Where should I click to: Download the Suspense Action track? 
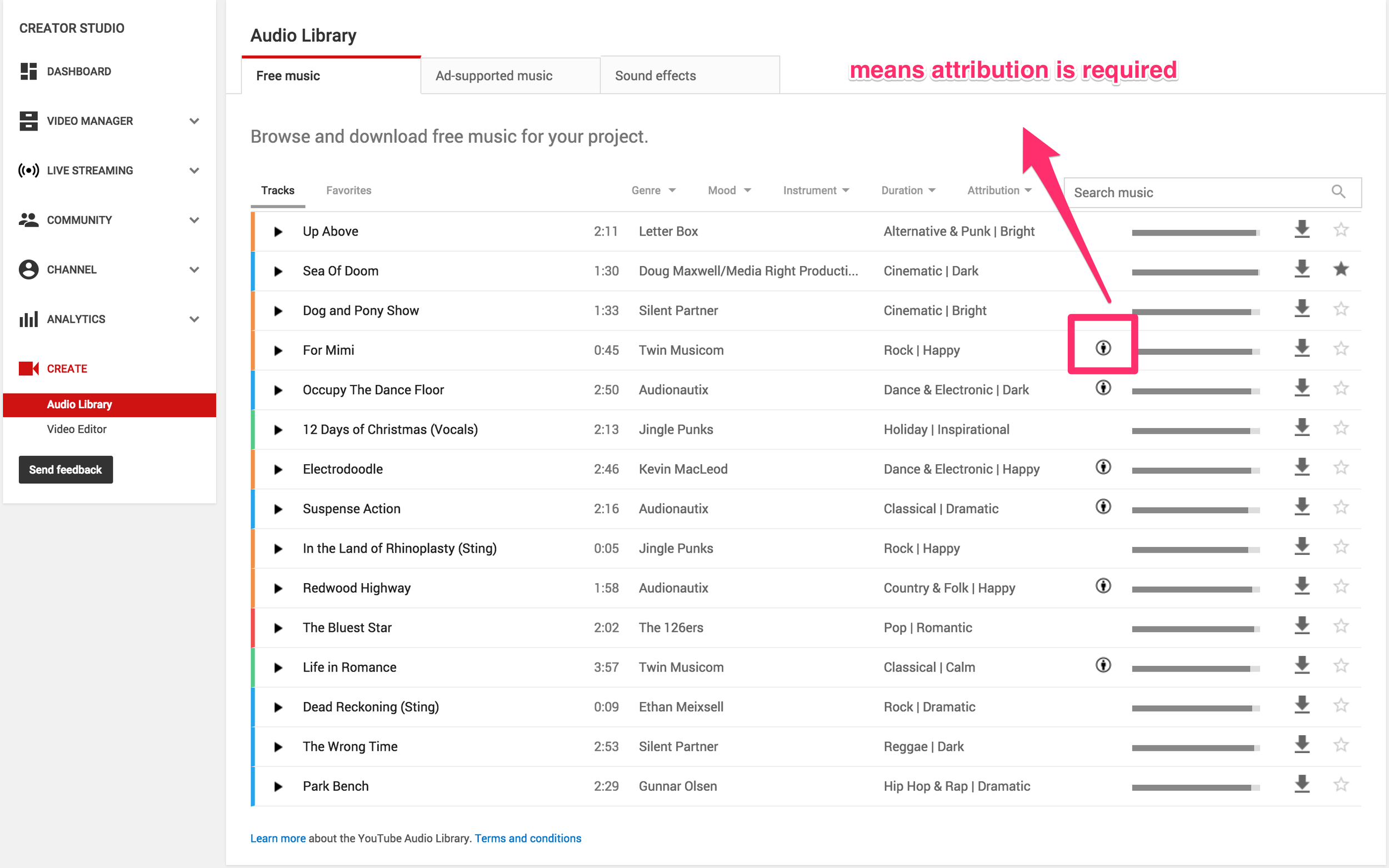(x=1302, y=507)
